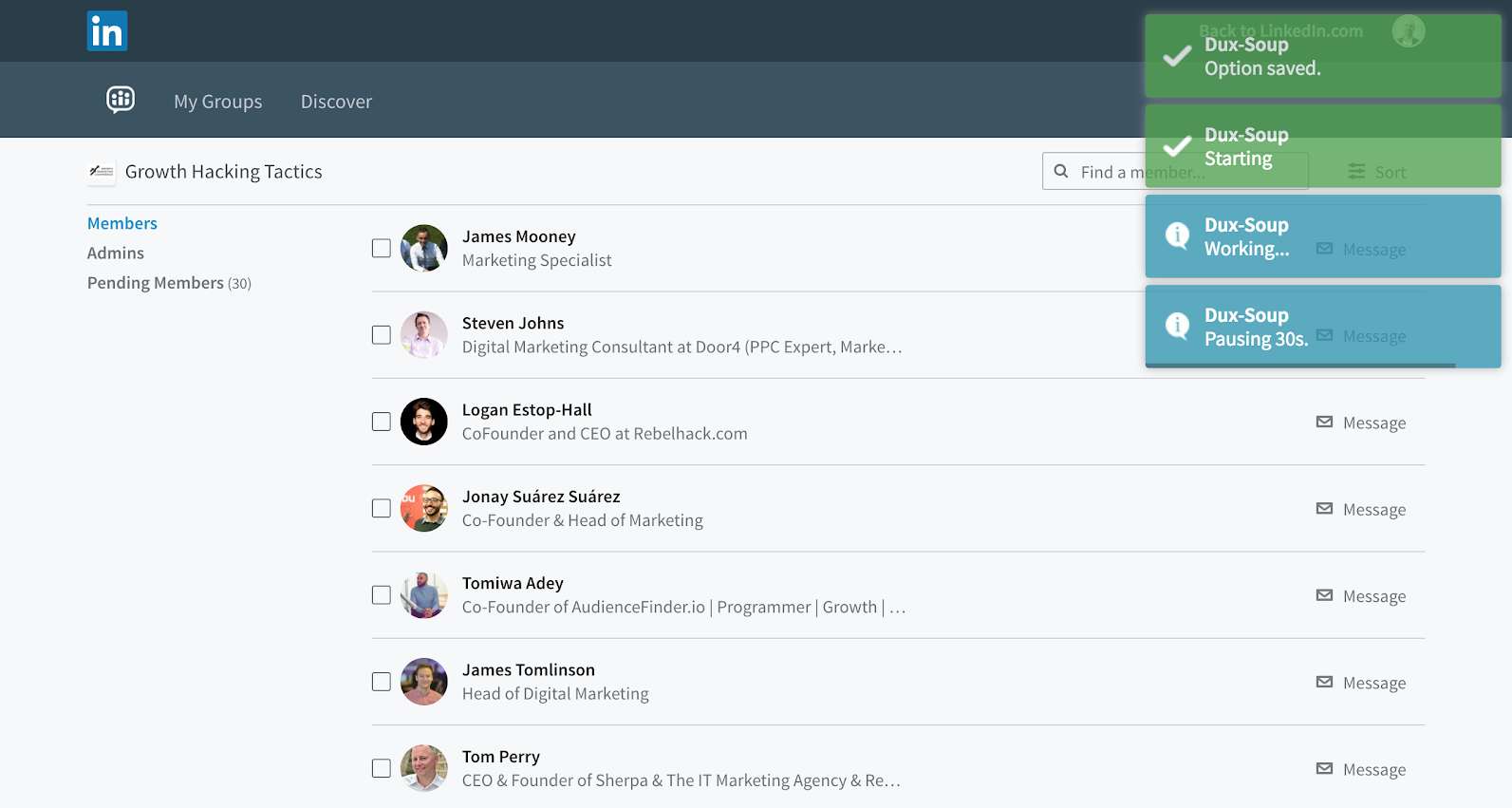Open the Groups home icon
Image resolution: width=1512 pixels, height=808 pixels.
pyautogui.click(x=121, y=100)
